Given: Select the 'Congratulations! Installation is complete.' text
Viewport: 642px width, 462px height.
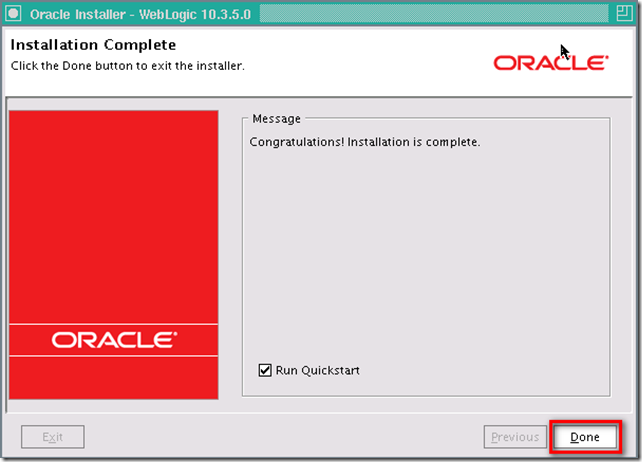Looking at the screenshot, I should coord(364,142).
